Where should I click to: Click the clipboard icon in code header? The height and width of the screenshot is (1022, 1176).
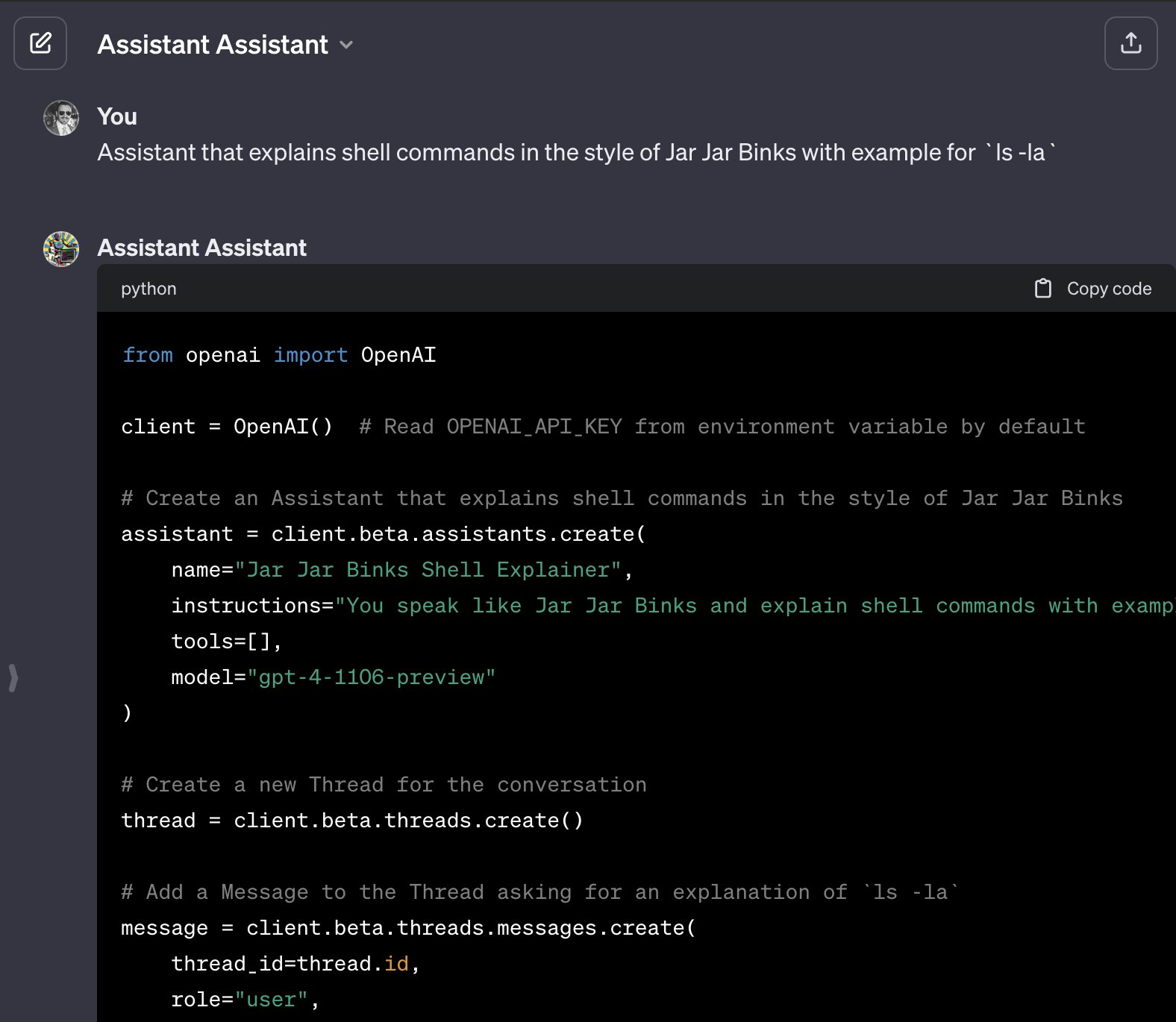[1043, 289]
